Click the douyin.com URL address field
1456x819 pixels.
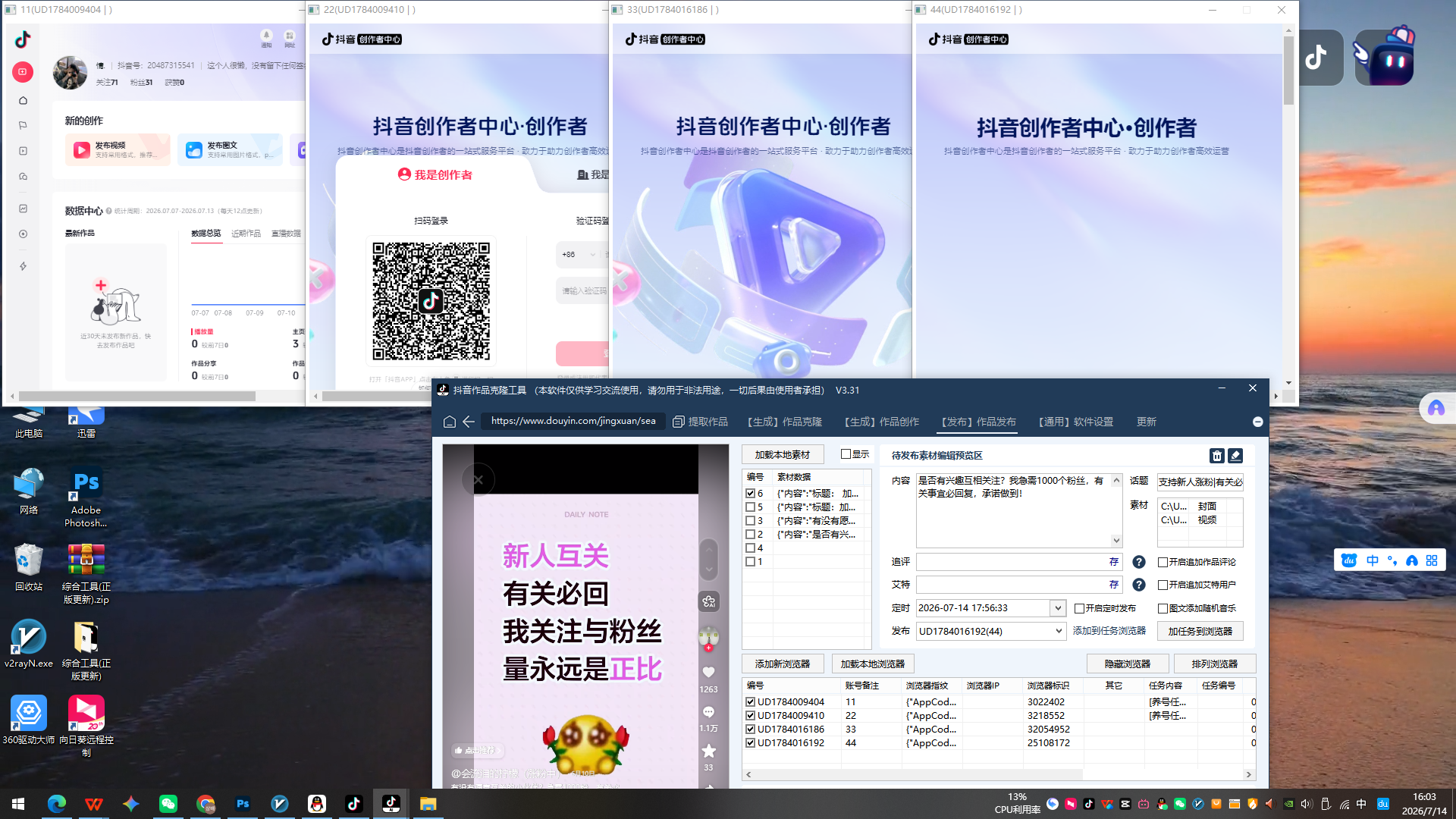tap(573, 422)
